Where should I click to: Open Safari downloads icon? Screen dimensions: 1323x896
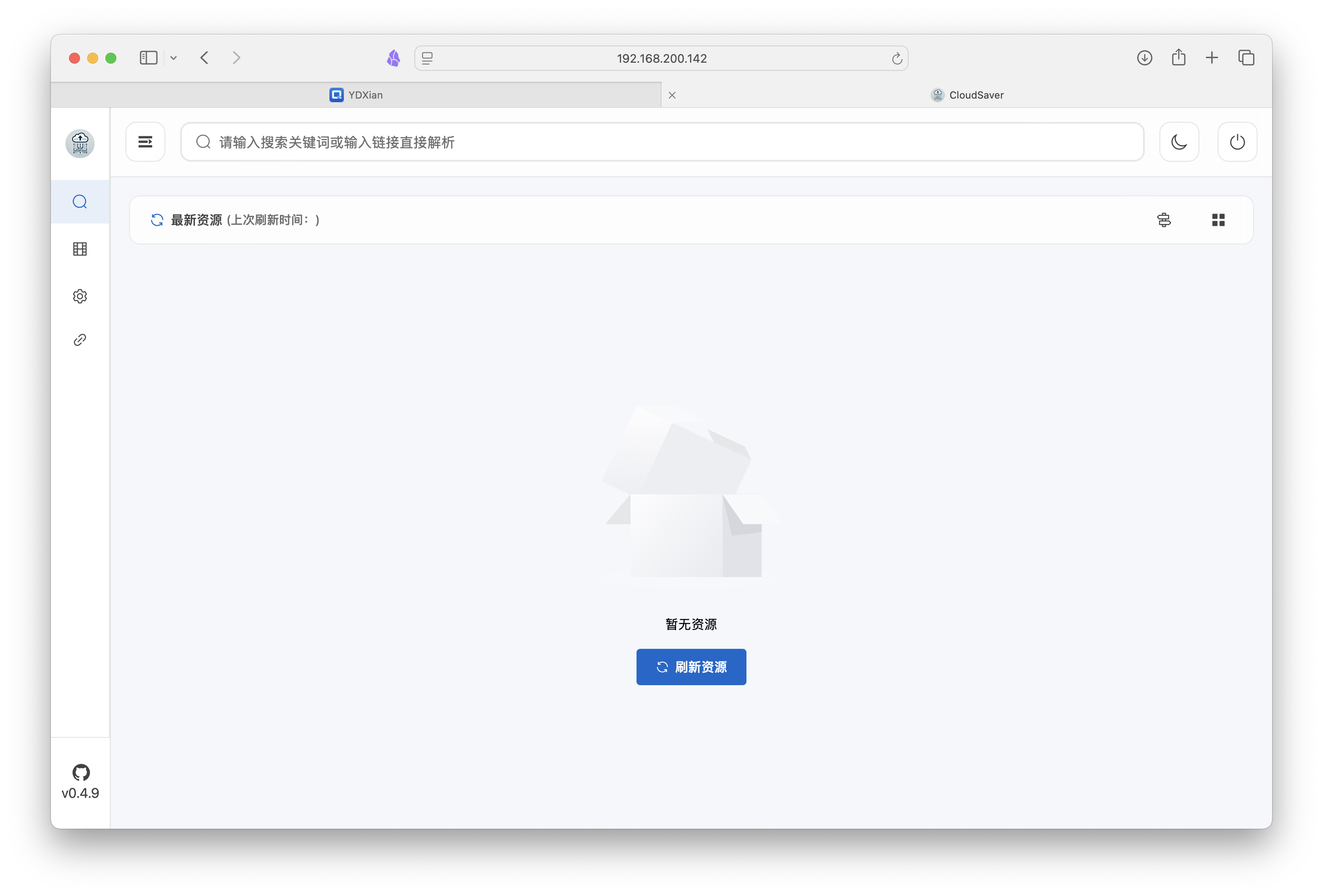tap(1144, 58)
